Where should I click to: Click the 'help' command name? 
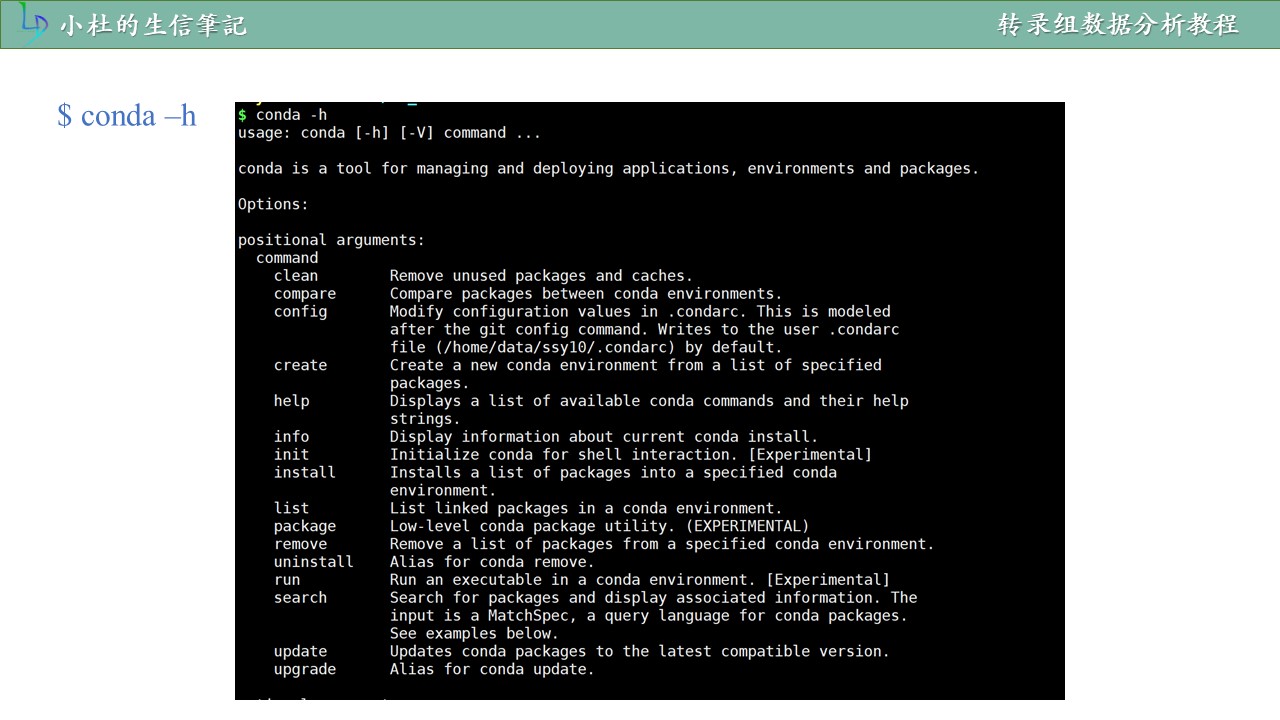[291, 401]
